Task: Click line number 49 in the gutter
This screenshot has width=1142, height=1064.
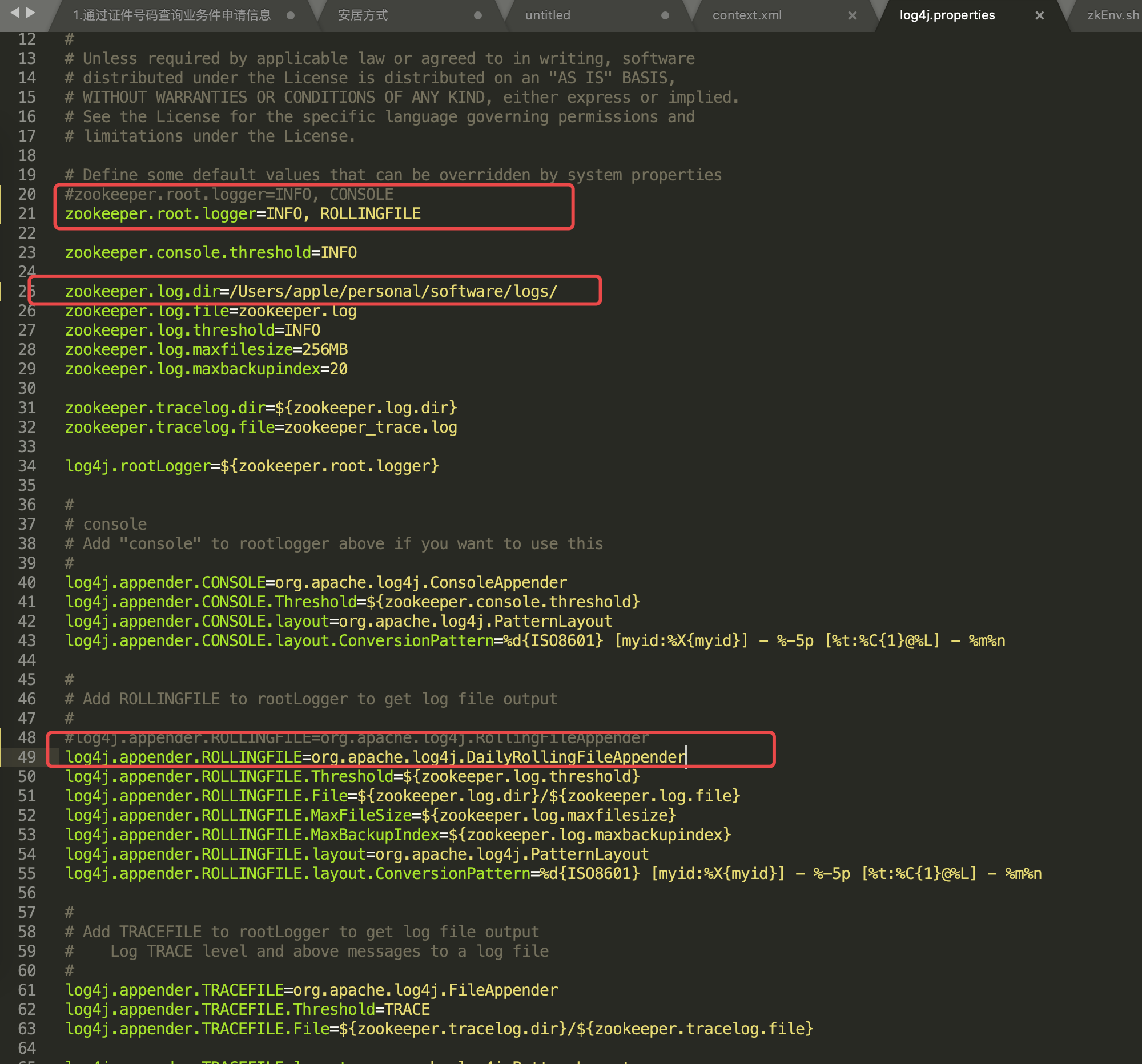Action: (27, 757)
